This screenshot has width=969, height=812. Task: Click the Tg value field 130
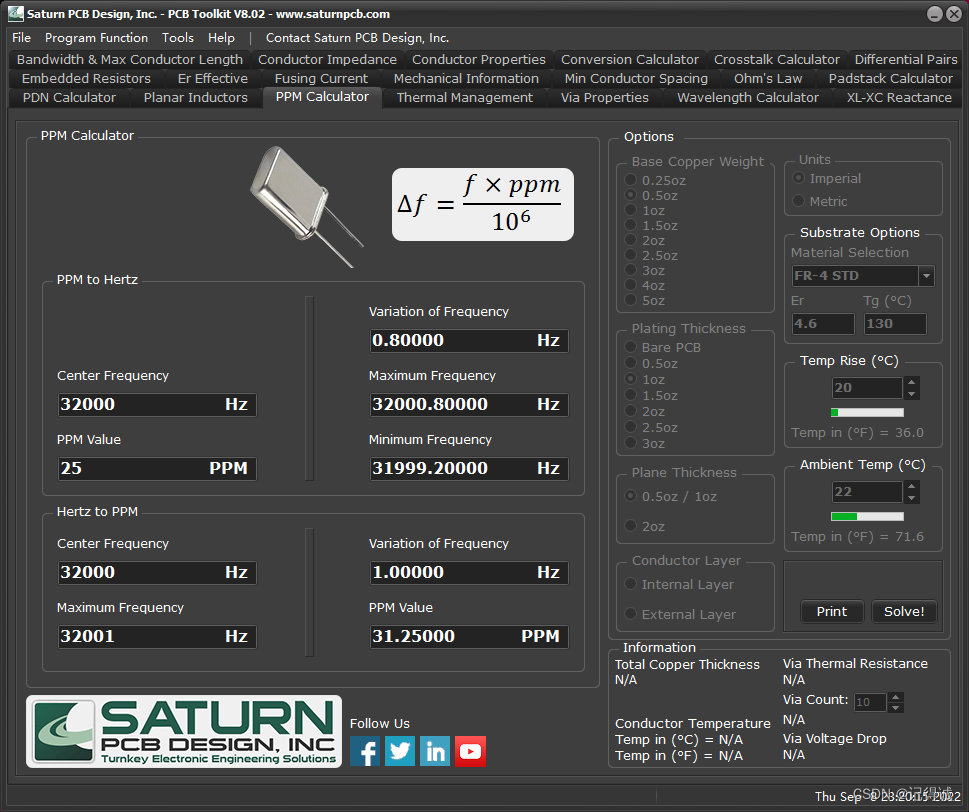895,324
